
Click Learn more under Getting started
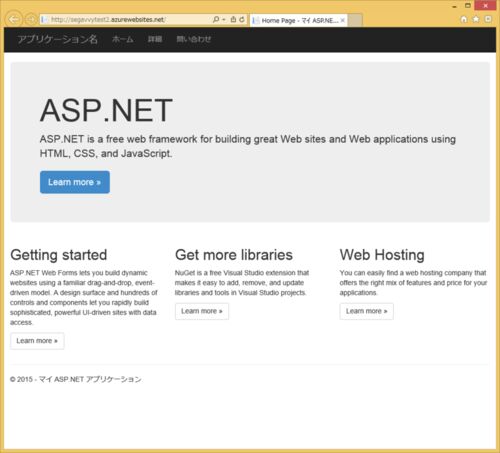pyautogui.click(x=37, y=341)
